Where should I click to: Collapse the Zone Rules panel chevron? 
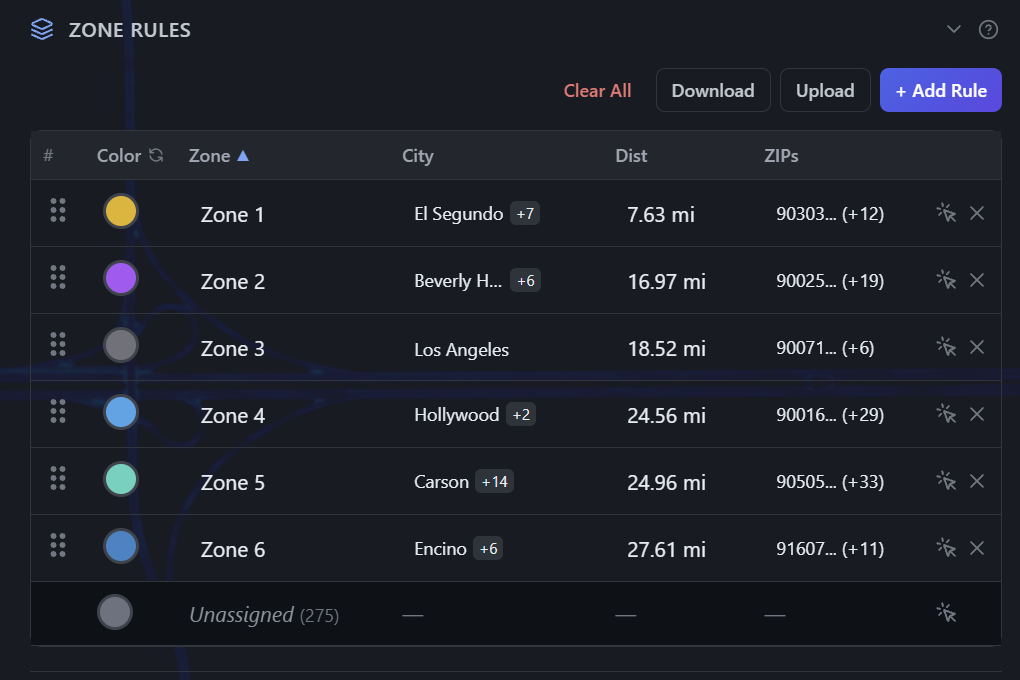[954, 29]
